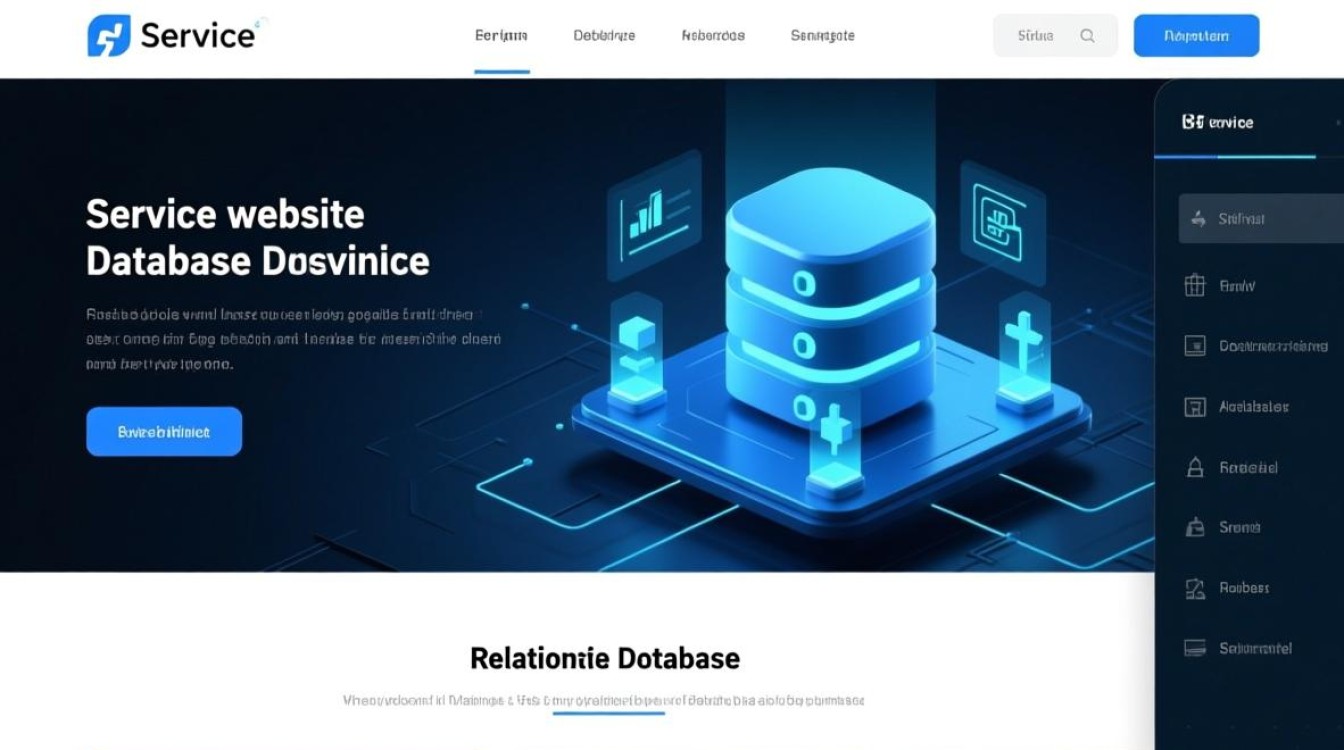Click the database stack illustration
Screen dimensions: 1344x750
point(829,300)
